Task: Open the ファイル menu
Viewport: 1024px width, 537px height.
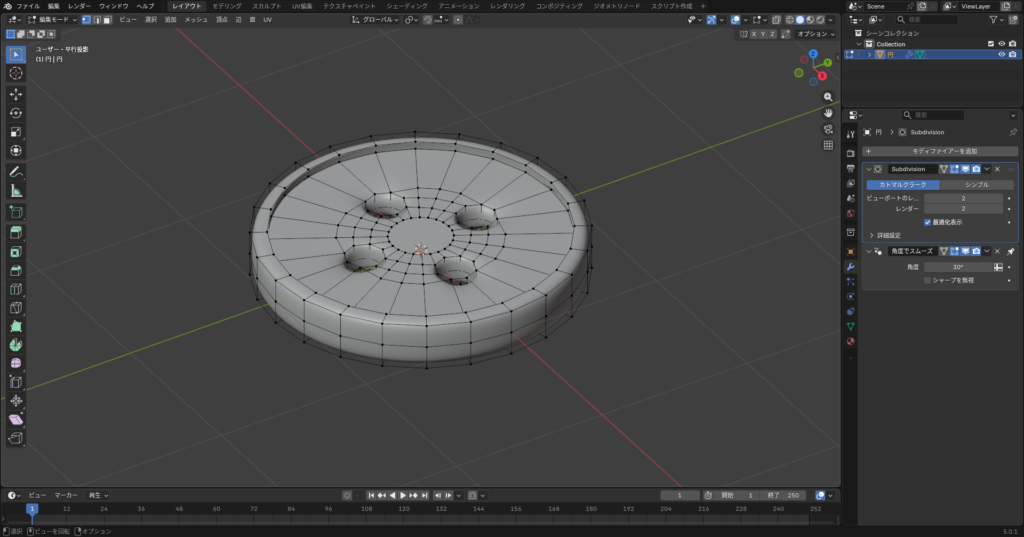Action: pos(28,6)
